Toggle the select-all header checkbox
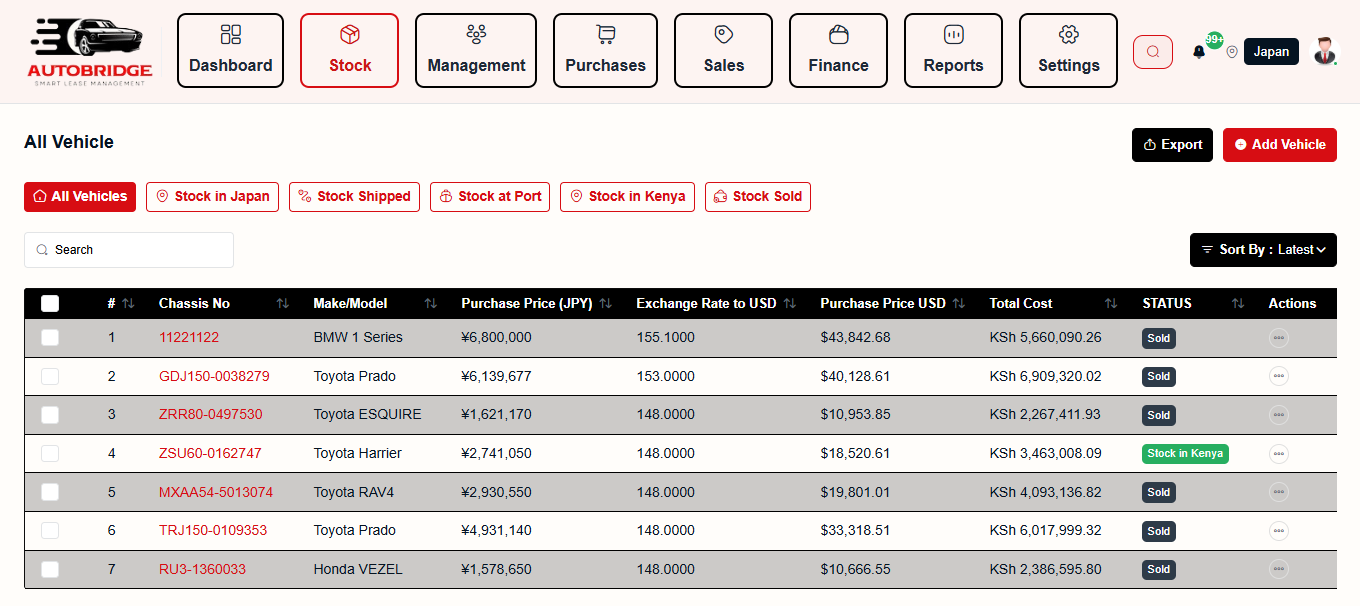The height and width of the screenshot is (606, 1360). point(50,304)
